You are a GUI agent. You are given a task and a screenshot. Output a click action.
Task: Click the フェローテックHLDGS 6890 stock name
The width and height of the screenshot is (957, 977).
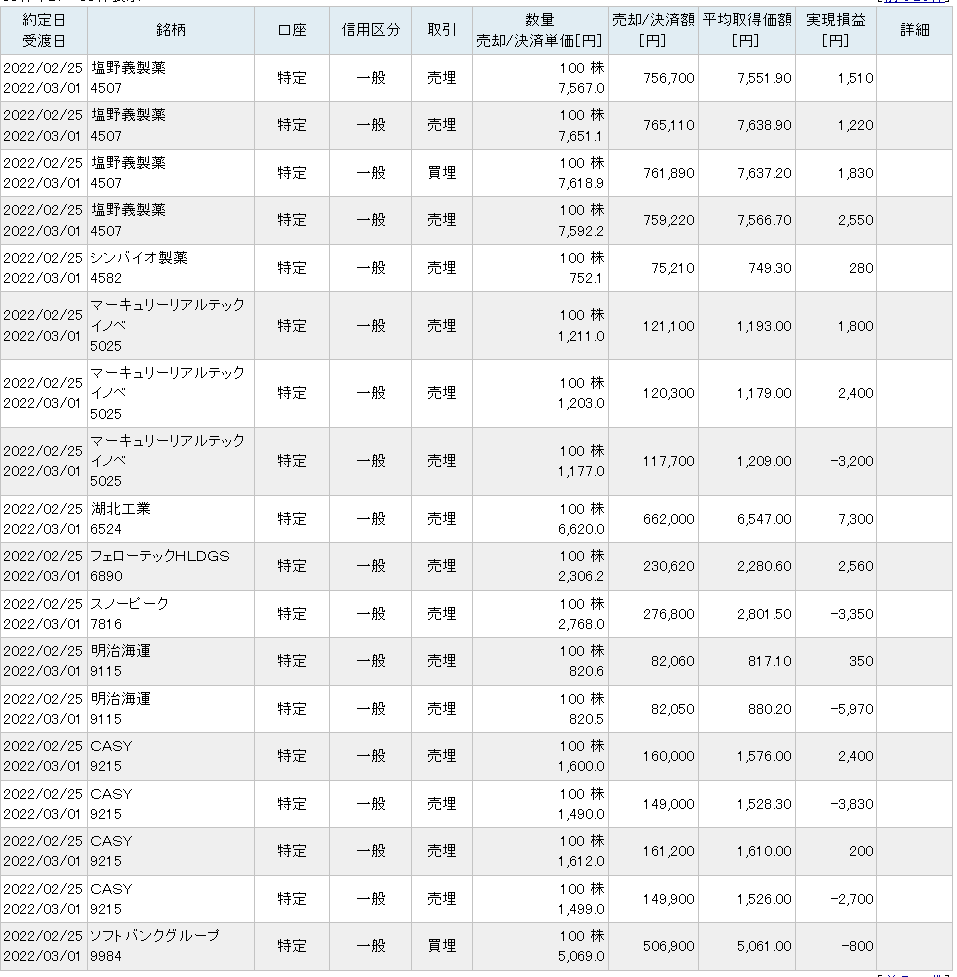(x=171, y=566)
